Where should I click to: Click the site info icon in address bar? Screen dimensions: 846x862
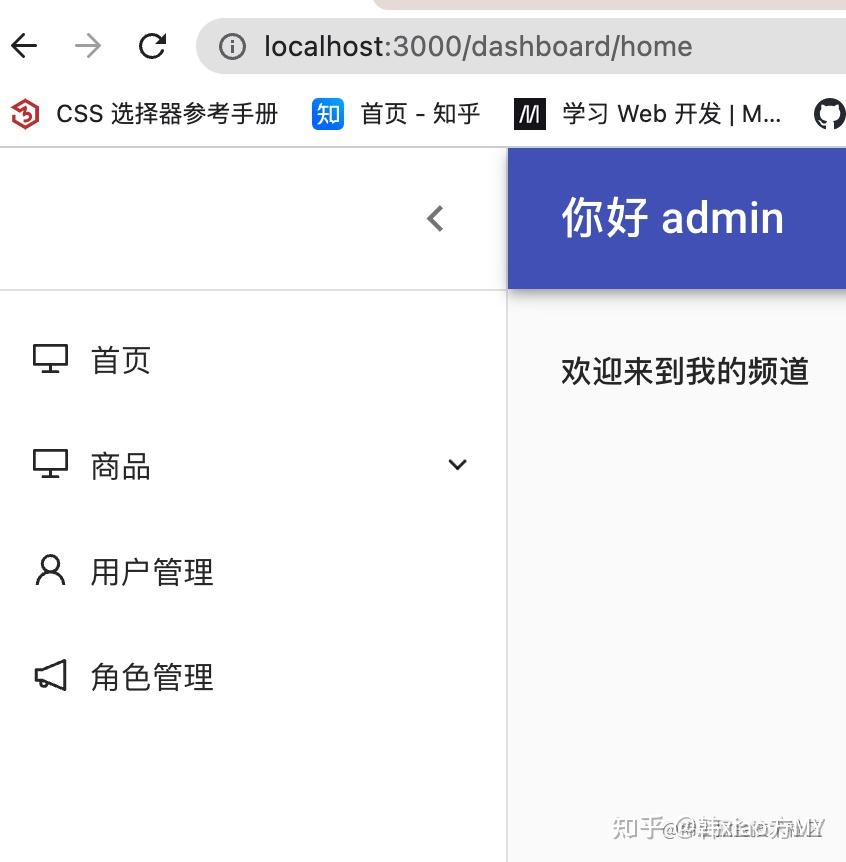point(233,47)
